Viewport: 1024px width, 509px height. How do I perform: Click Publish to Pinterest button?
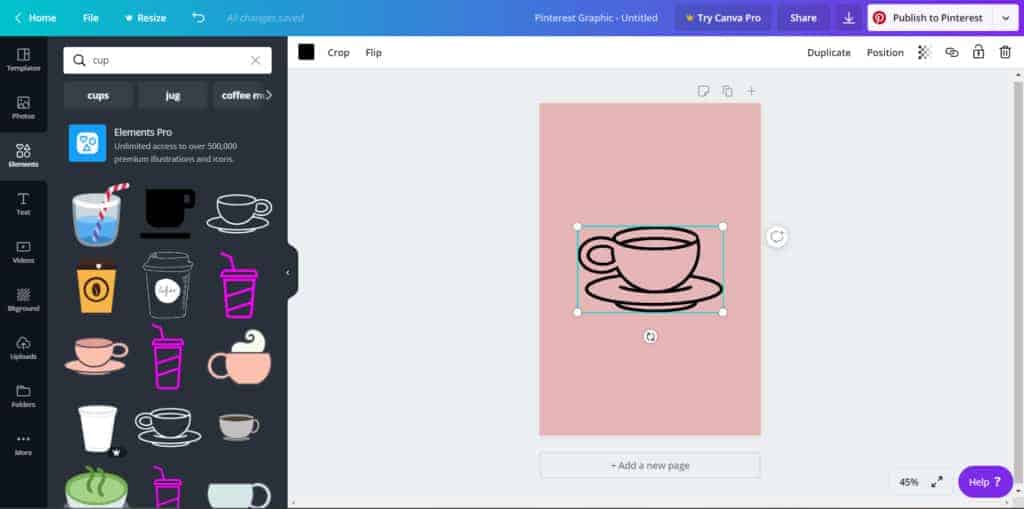[x=930, y=18]
